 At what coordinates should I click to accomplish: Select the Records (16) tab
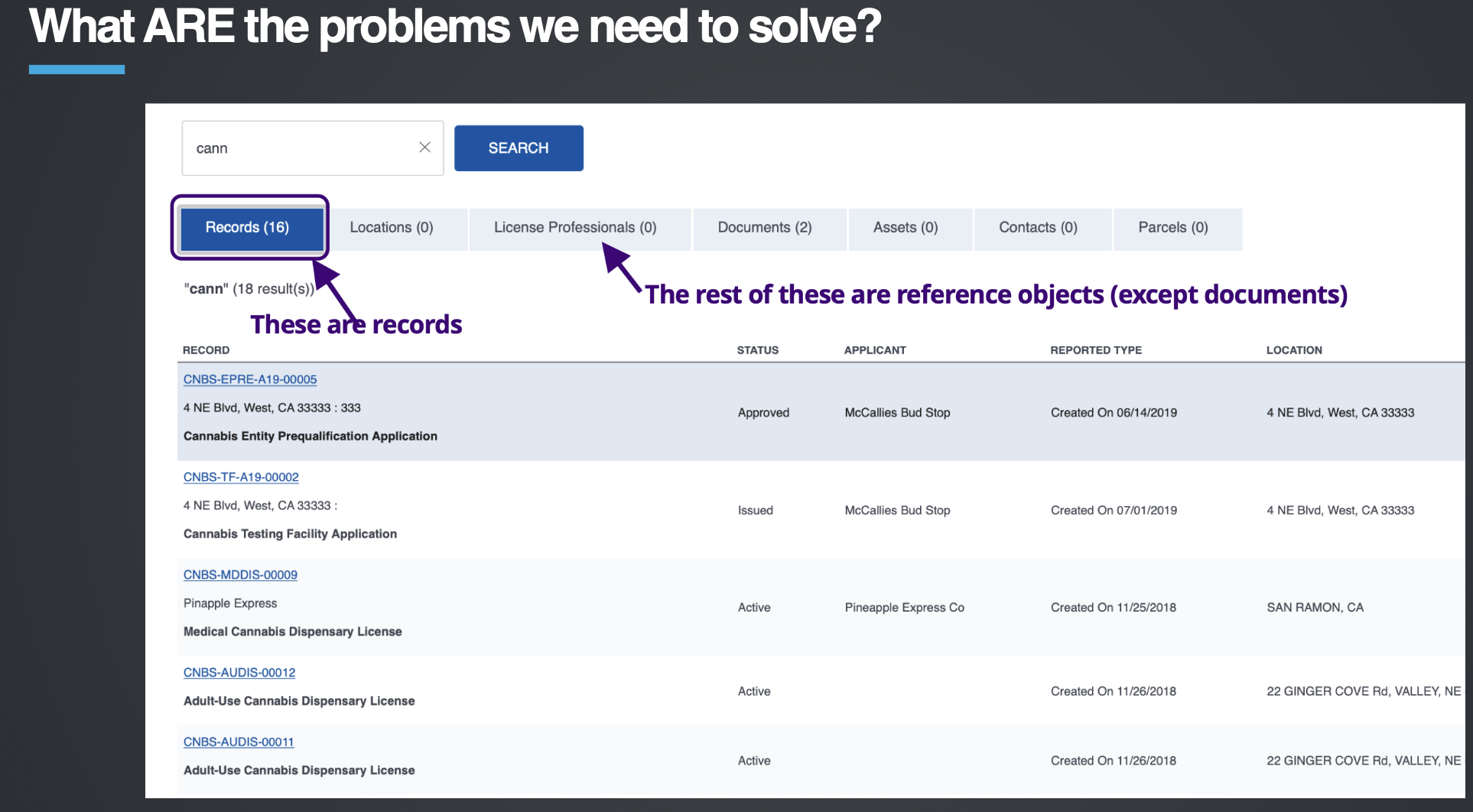pyautogui.click(x=248, y=228)
